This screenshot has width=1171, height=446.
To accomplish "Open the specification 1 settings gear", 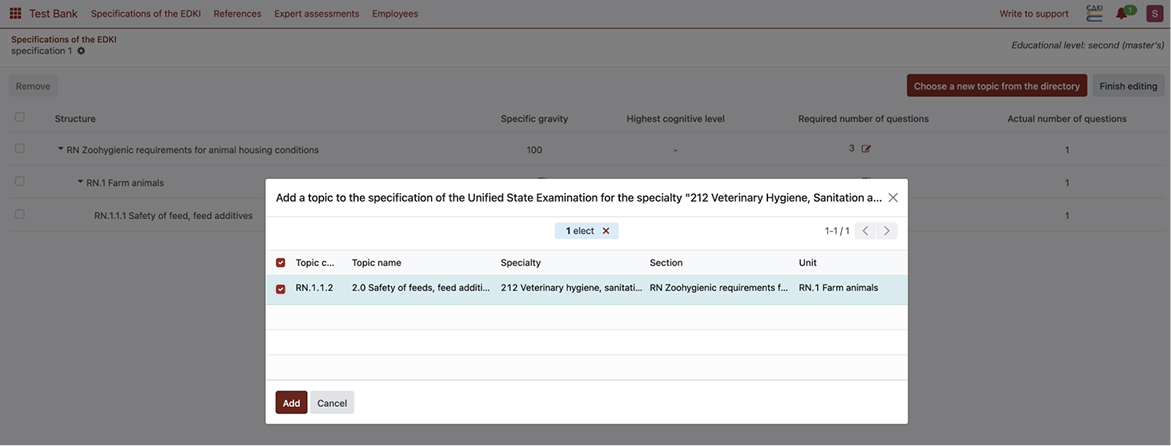I will [81, 51].
